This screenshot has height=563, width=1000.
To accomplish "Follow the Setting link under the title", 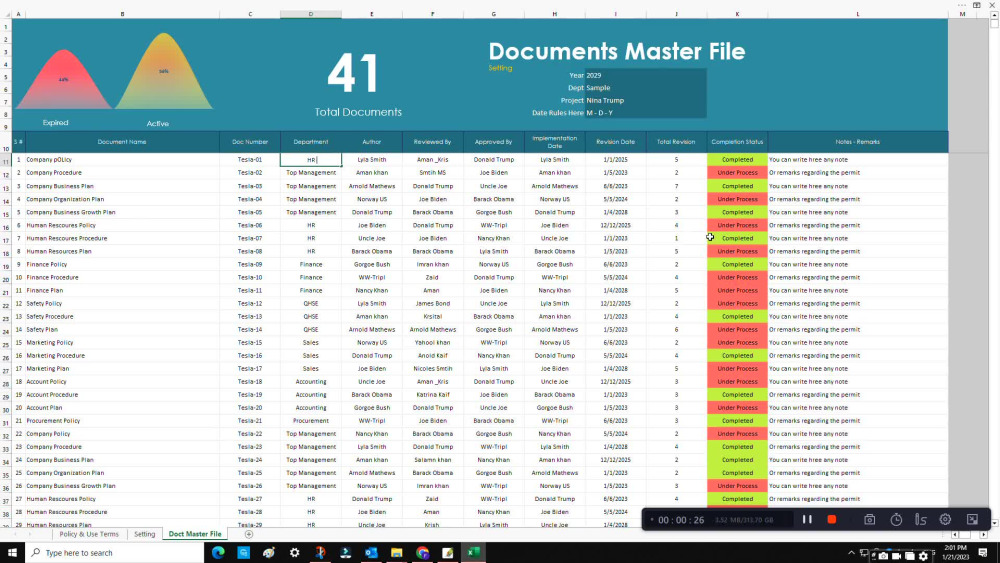I will [500, 68].
